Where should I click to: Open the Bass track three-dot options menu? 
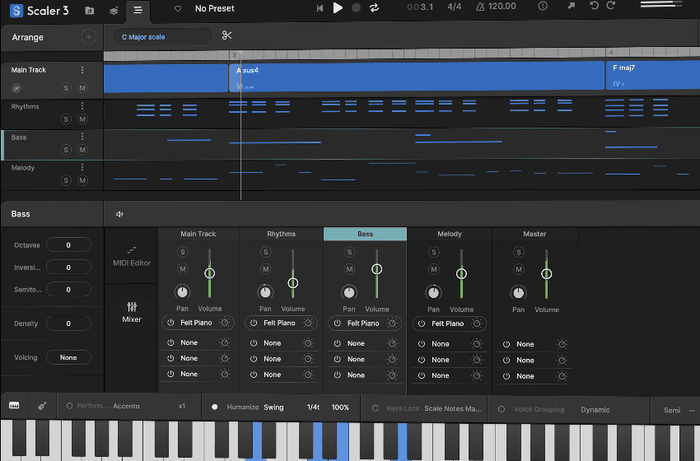pyautogui.click(x=83, y=137)
